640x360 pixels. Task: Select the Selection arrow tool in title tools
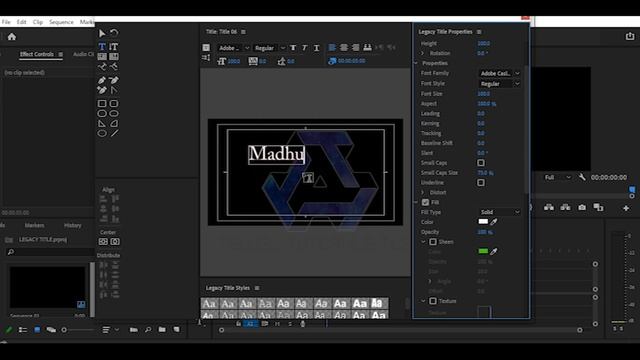(x=102, y=33)
